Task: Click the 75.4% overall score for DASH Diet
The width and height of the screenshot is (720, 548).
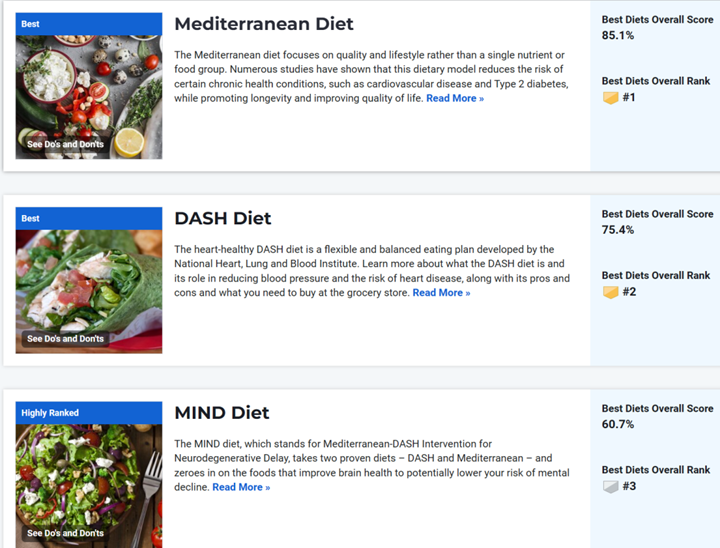Action: pyautogui.click(x=618, y=230)
